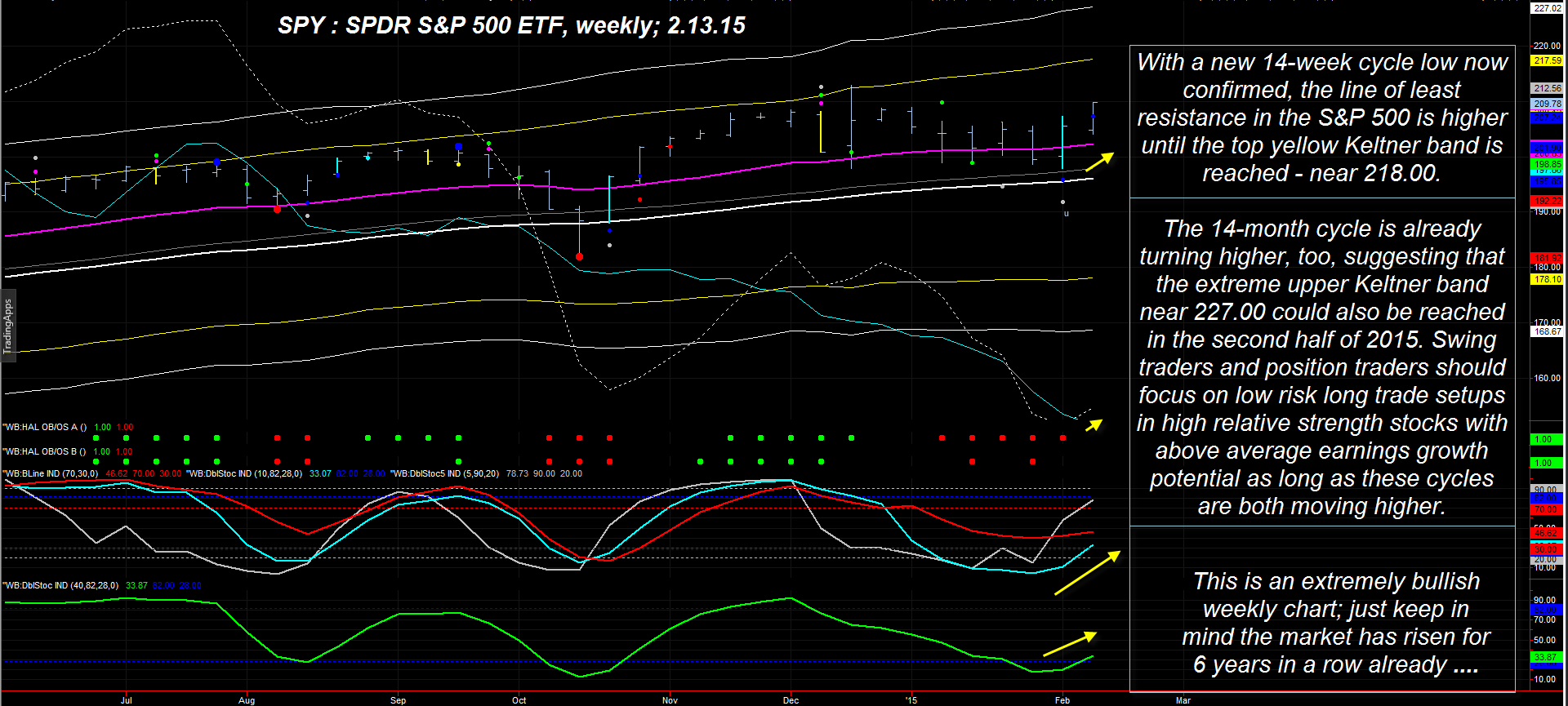Click the white 168.67 price marker
Screen dimensions: 1568x706
point(1547,331)
